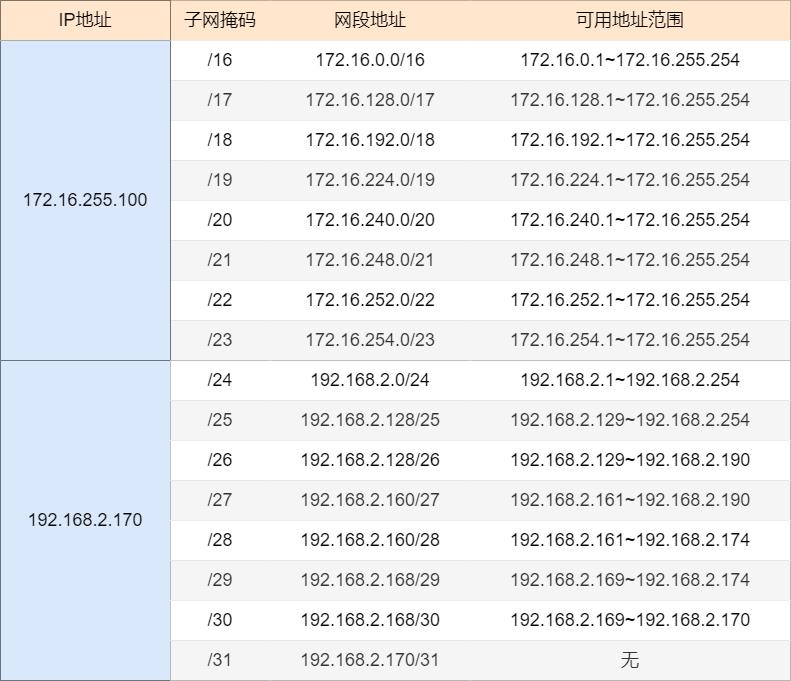
Task: Click the /16 subnet mask cell
Action: click(x=220, y=60)
